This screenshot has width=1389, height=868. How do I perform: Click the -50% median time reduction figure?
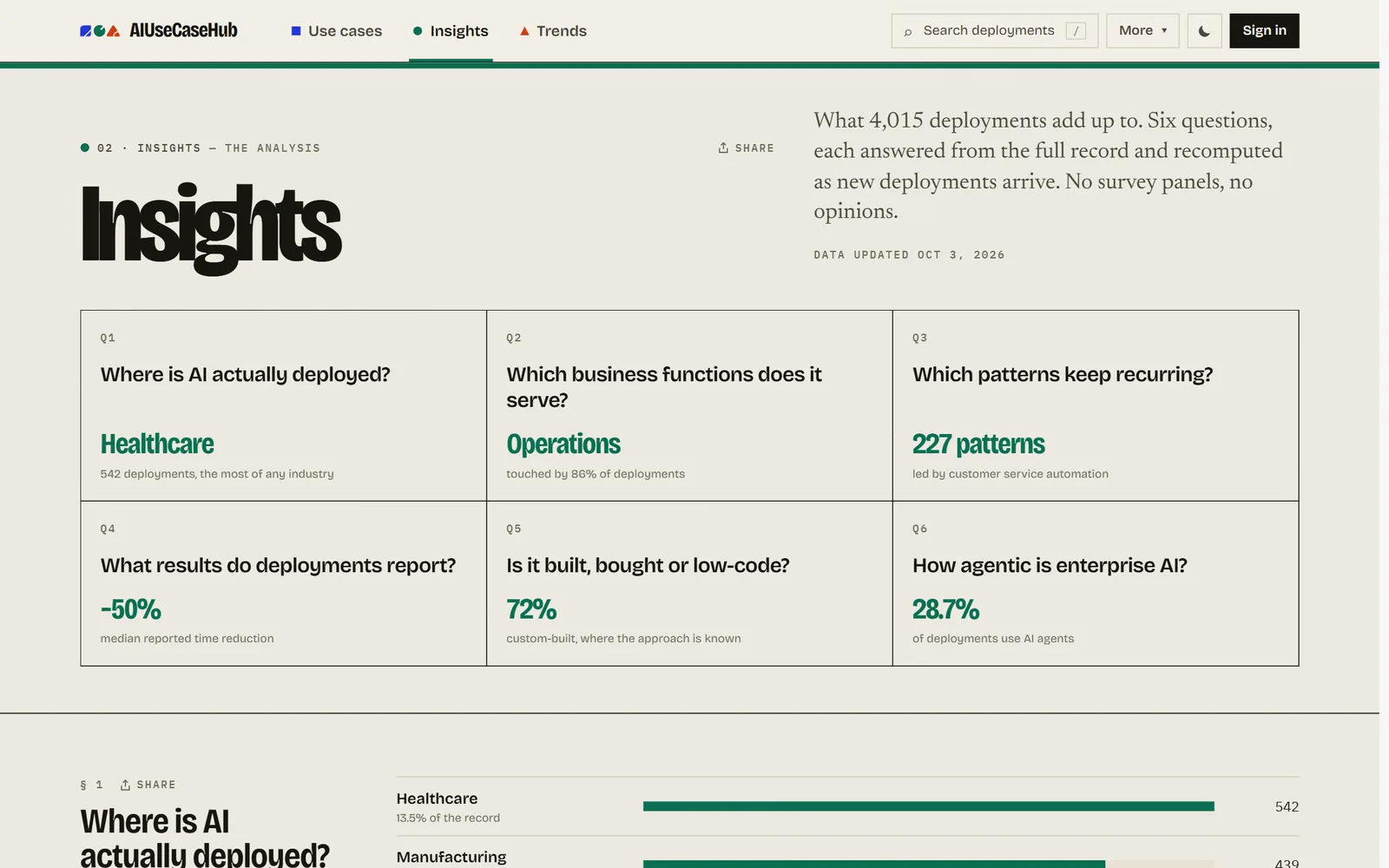(131, 609)
